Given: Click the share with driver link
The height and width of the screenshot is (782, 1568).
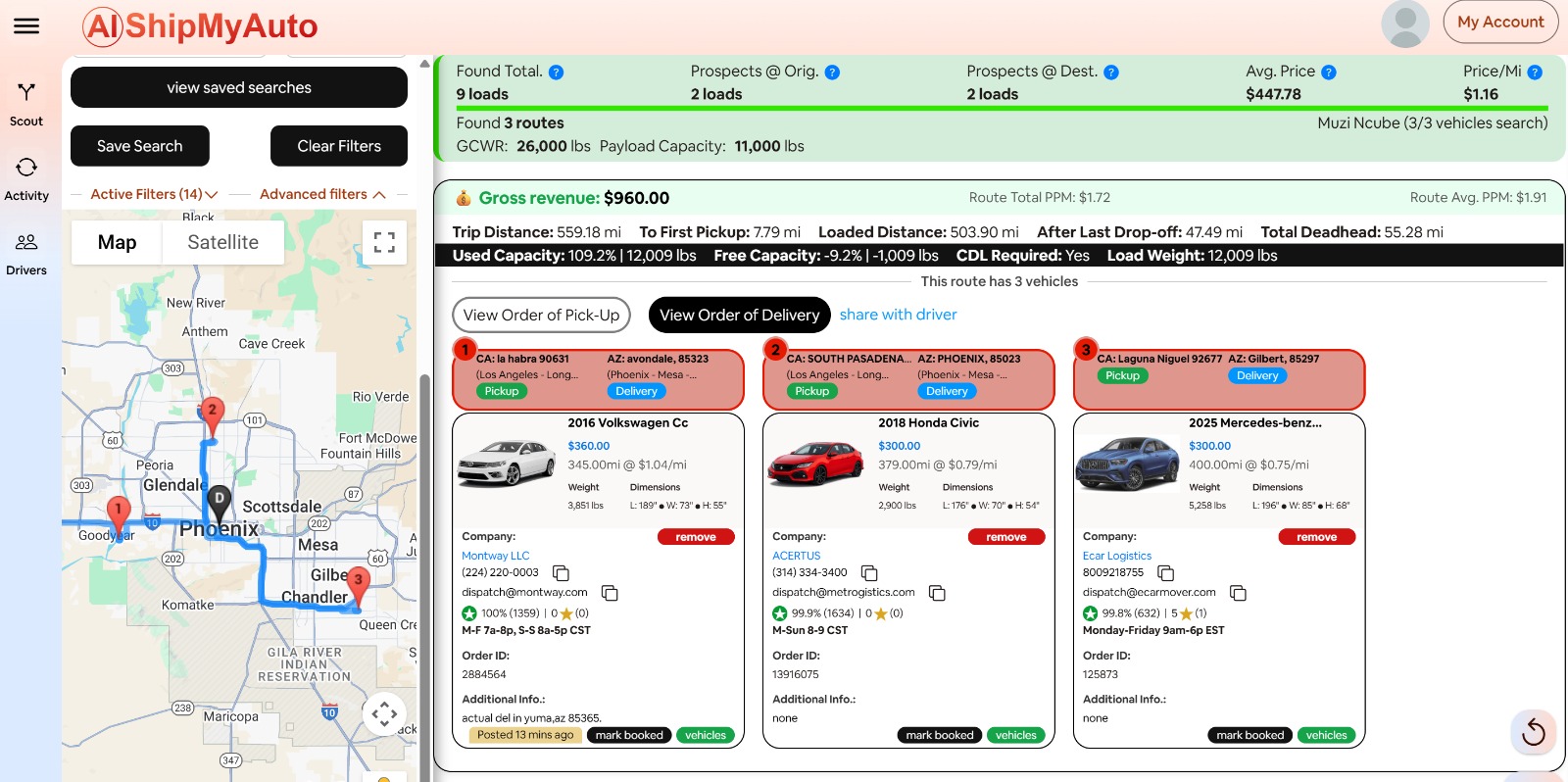Looking at the screenshot, I should [x=898, y=315].
